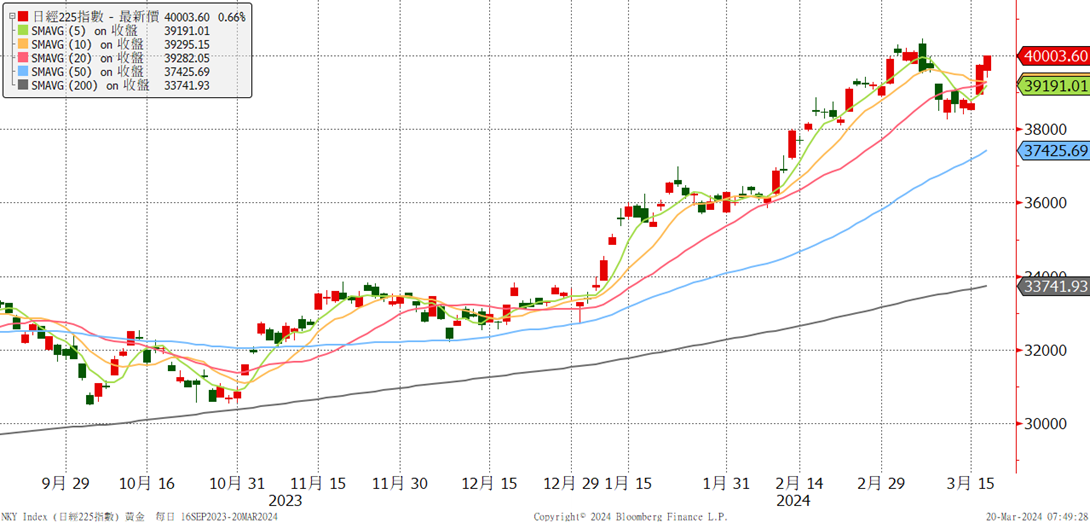Select the legend label 'SMAVG (50) on 收盤'

87,72
